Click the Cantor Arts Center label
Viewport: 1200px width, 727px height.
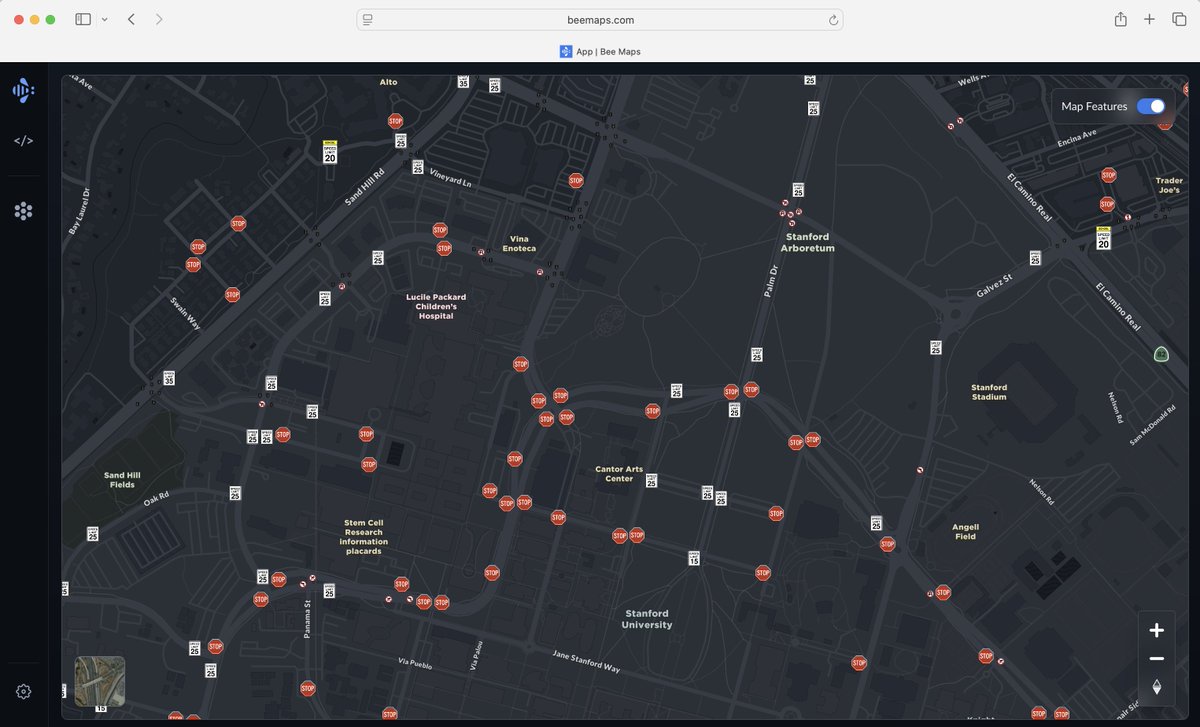(x=619, y=474)
